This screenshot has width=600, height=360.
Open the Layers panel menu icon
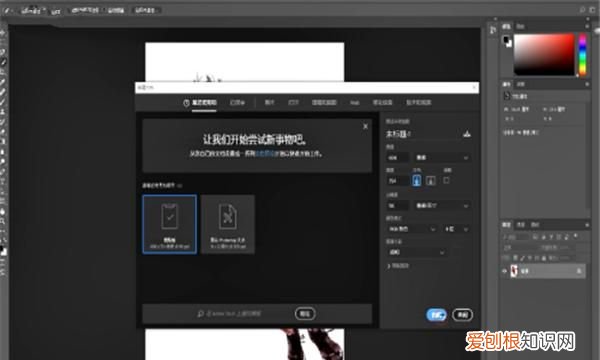[x=587, y=225]
